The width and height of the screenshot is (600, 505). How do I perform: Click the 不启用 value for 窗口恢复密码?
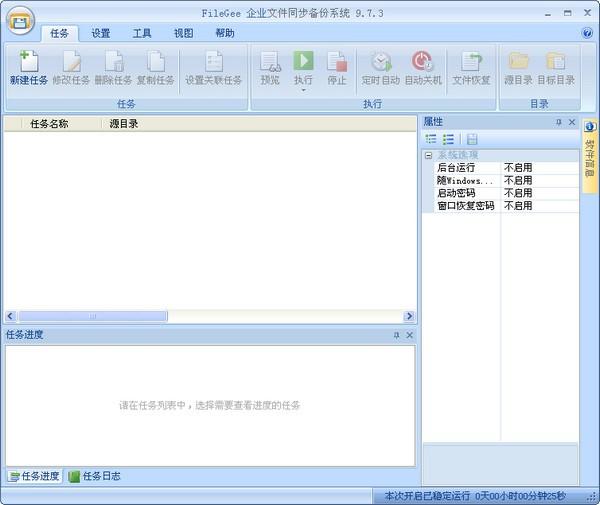tap(518, 206)
